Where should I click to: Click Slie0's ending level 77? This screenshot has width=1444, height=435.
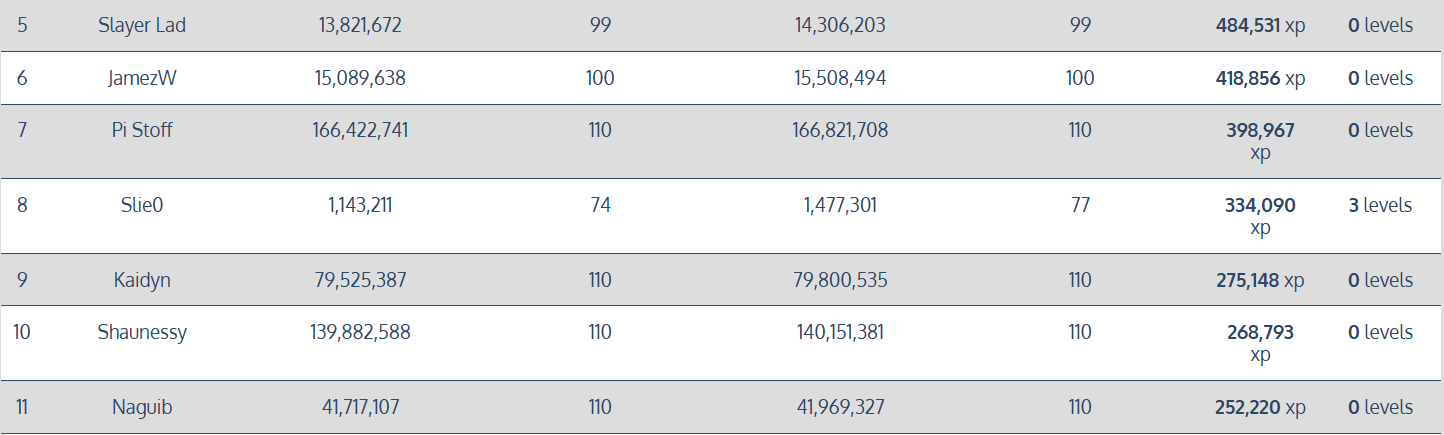1080,205
